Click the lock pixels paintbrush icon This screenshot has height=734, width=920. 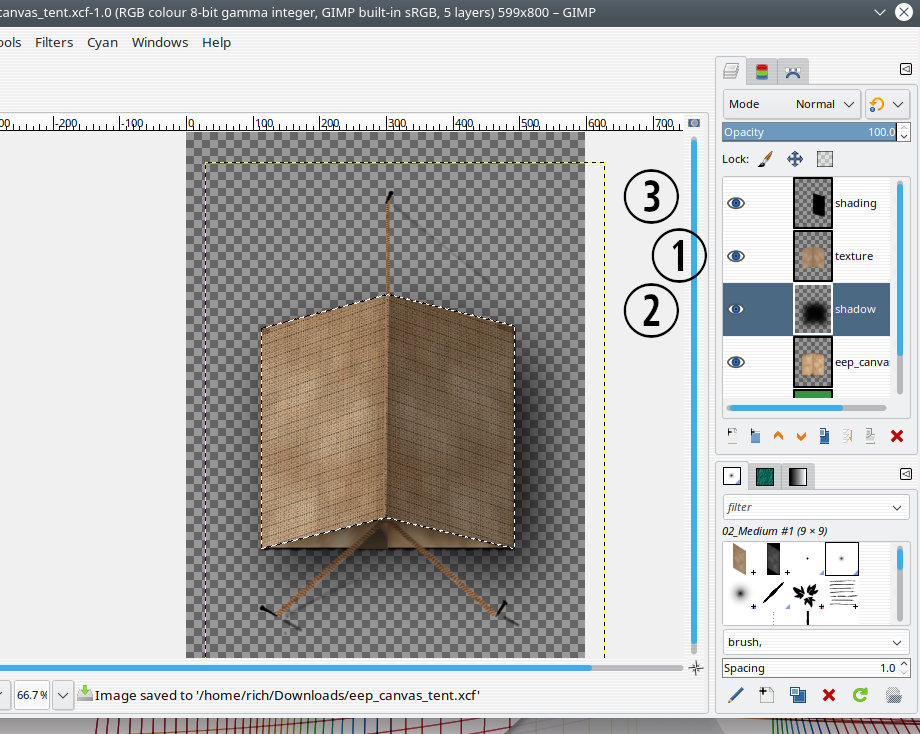(x=765, y=159)
